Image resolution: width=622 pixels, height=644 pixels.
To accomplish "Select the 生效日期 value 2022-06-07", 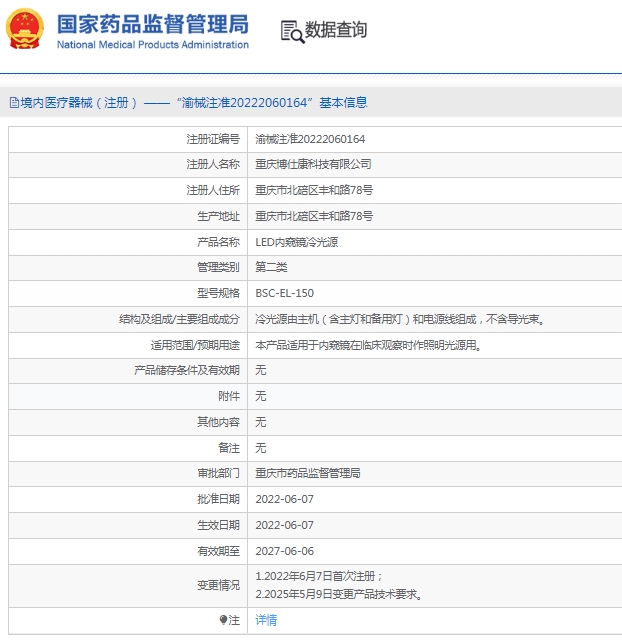I will click(x=284, y=525).
